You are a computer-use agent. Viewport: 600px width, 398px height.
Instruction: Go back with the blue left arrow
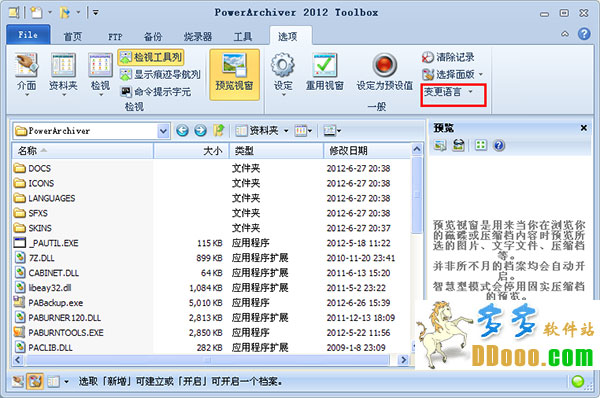(x=182, y=131)
